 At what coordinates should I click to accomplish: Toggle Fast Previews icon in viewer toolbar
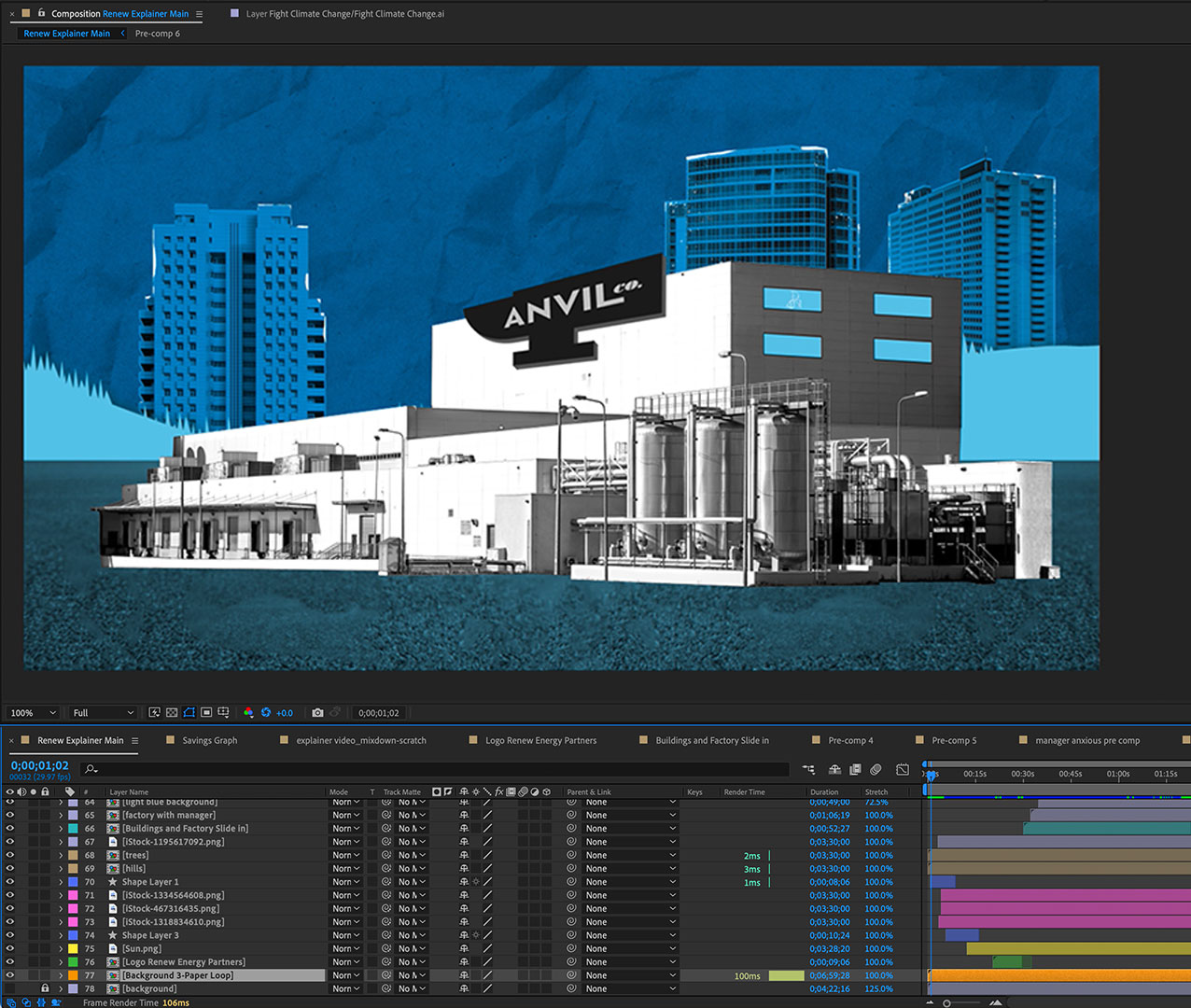(154, 713)
